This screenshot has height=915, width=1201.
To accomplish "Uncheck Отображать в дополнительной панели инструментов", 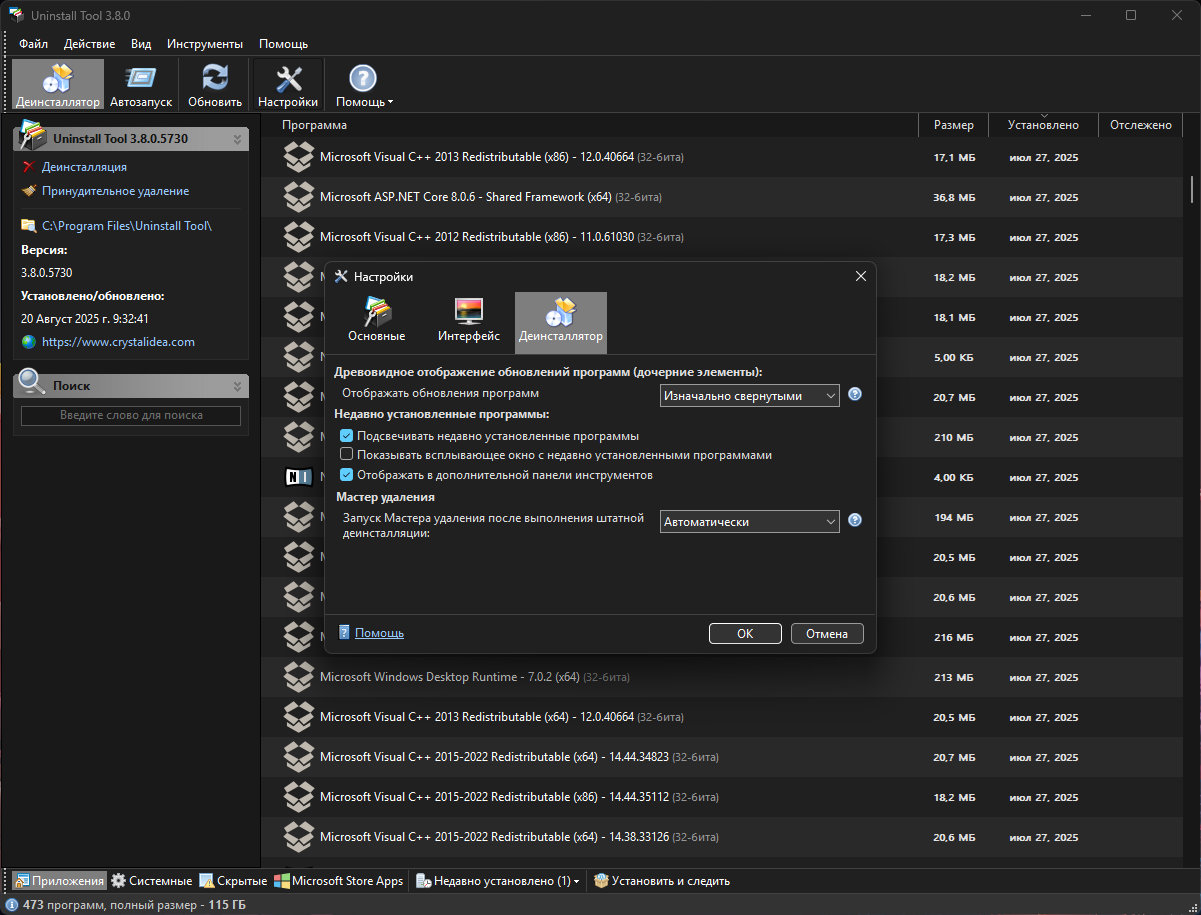I will pos(346,475).
